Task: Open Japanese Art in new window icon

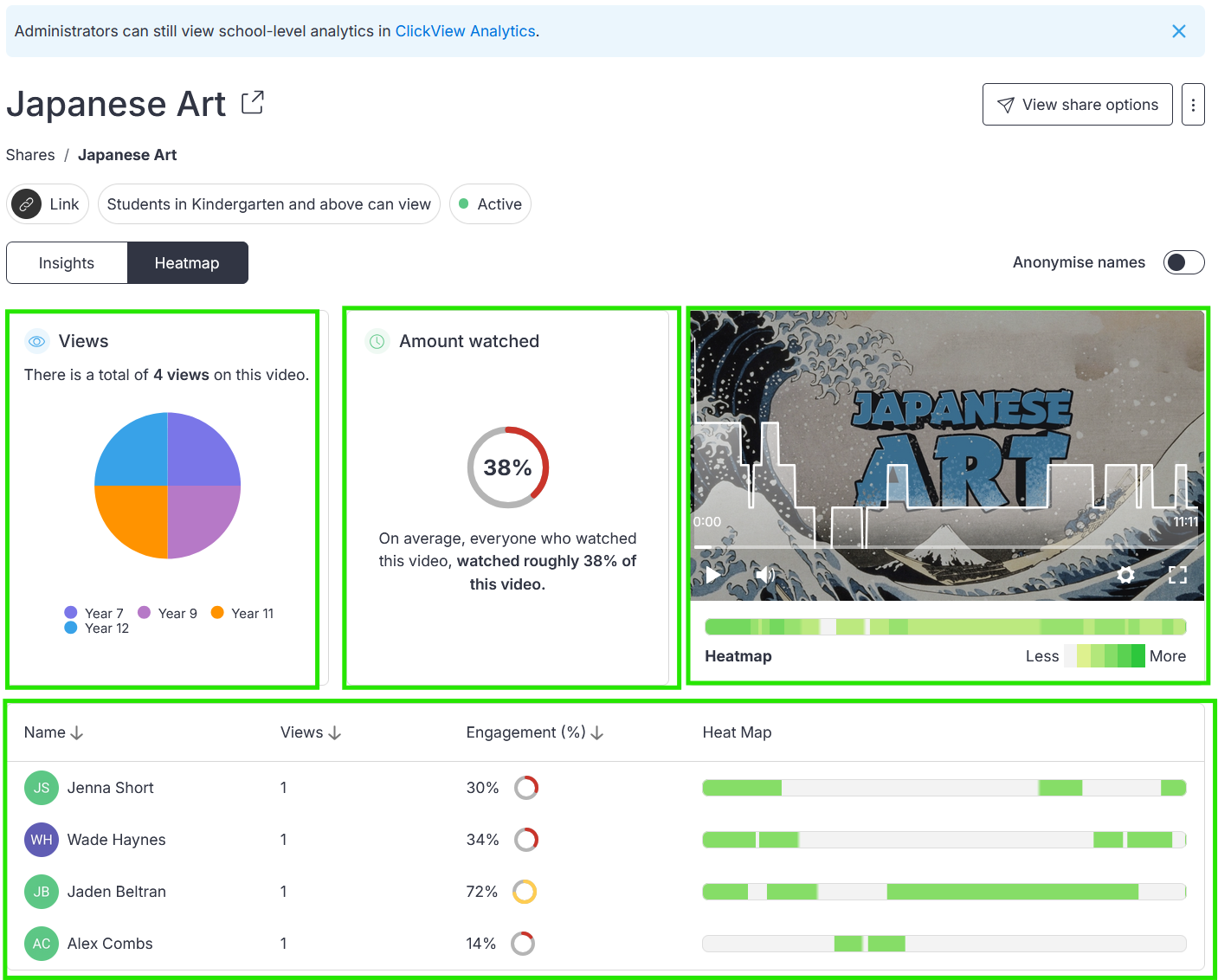Action: coord(252,103)
